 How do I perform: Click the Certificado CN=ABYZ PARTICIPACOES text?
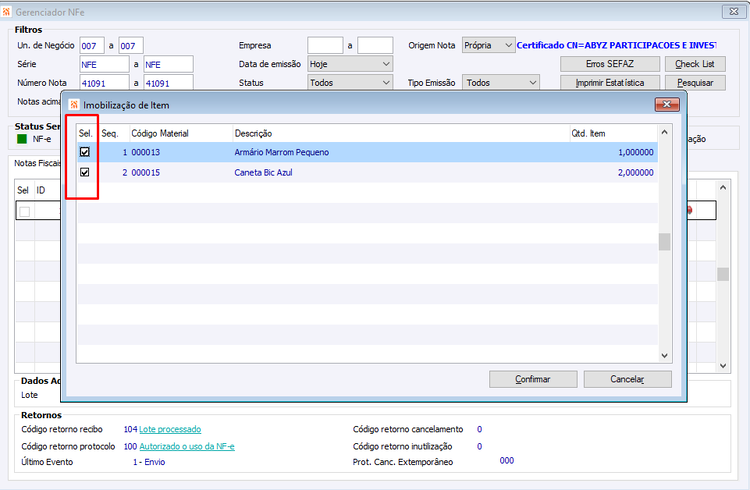tap(616, 45)
